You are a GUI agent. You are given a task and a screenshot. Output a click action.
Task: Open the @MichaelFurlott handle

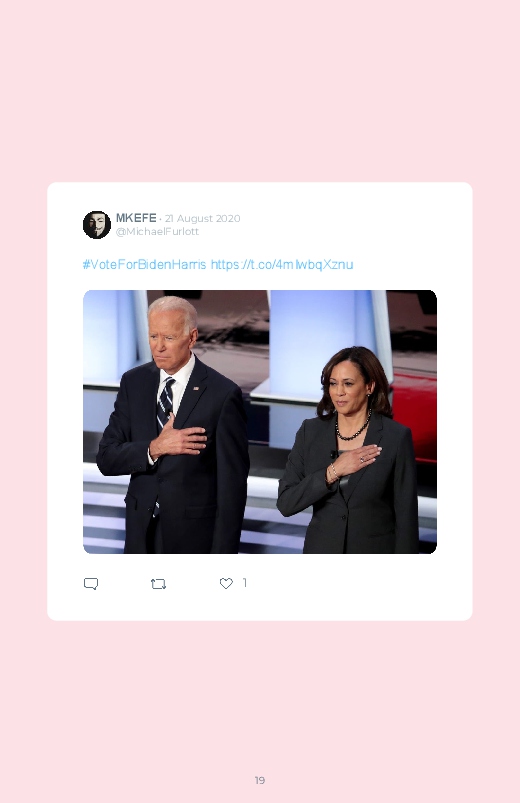[157, 231]
